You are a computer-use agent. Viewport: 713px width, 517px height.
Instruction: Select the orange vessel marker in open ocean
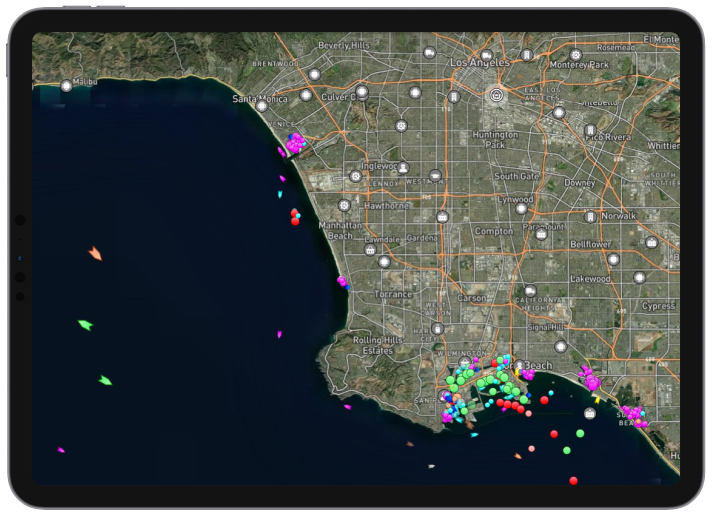click(x=95, y=254)
